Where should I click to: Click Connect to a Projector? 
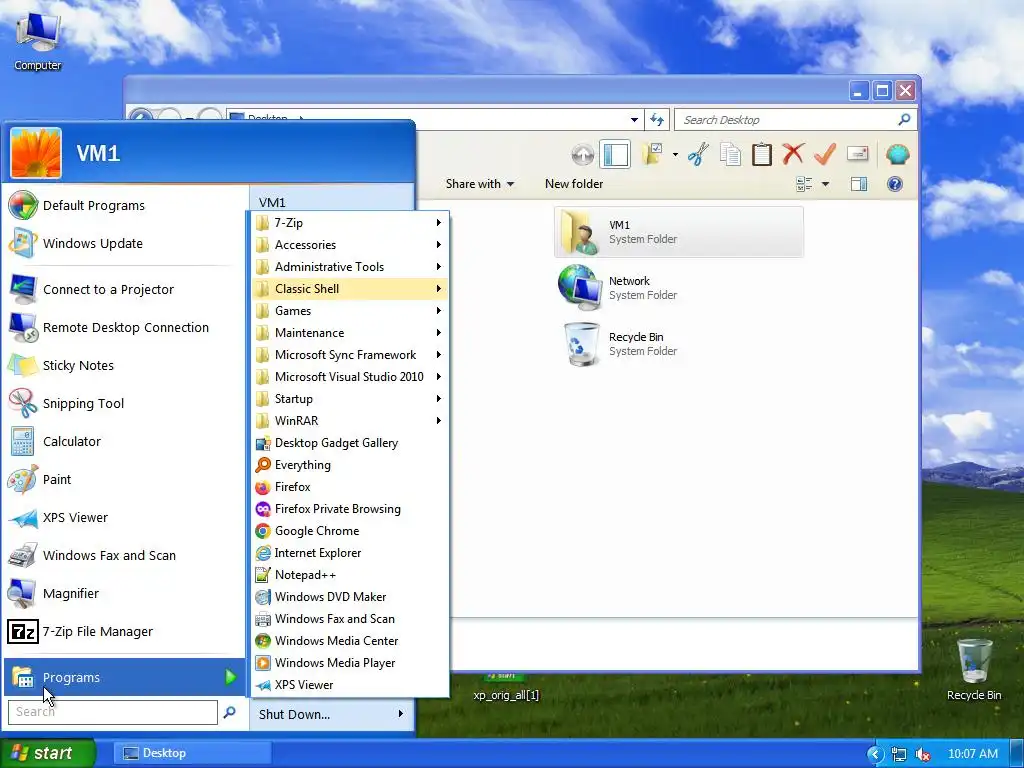[x=124, y=289]
